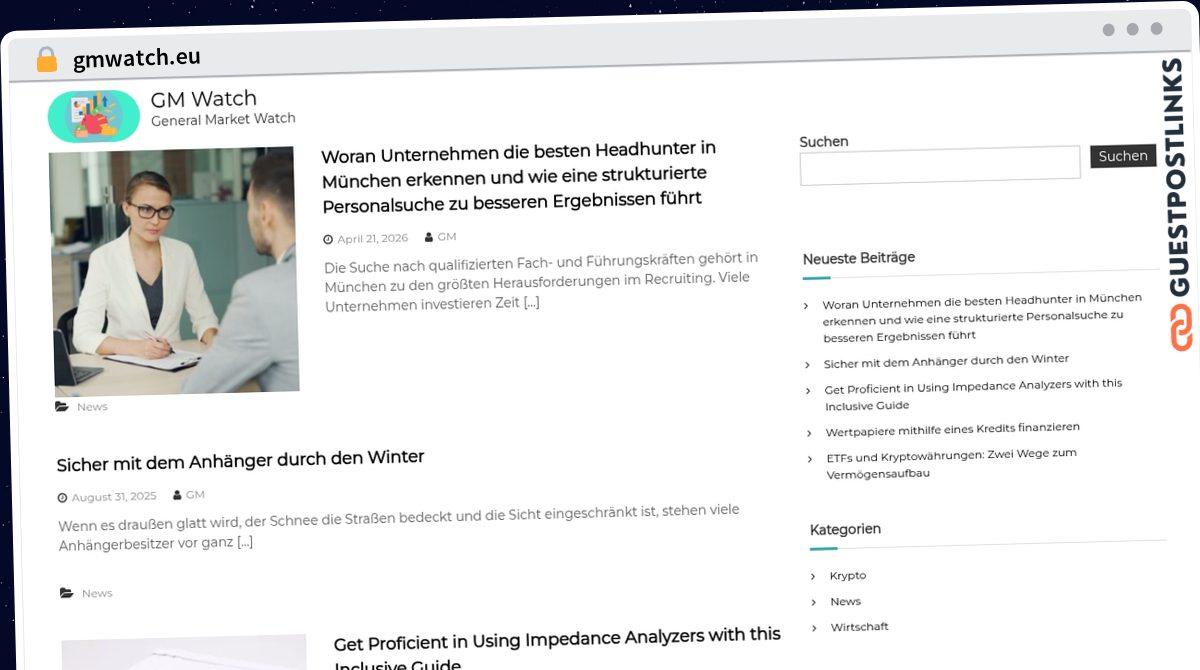Click the chevron before Wirtschaft
Viewport: 1200px width, 670px height.
pyautogui.click(x=816, y=627)
